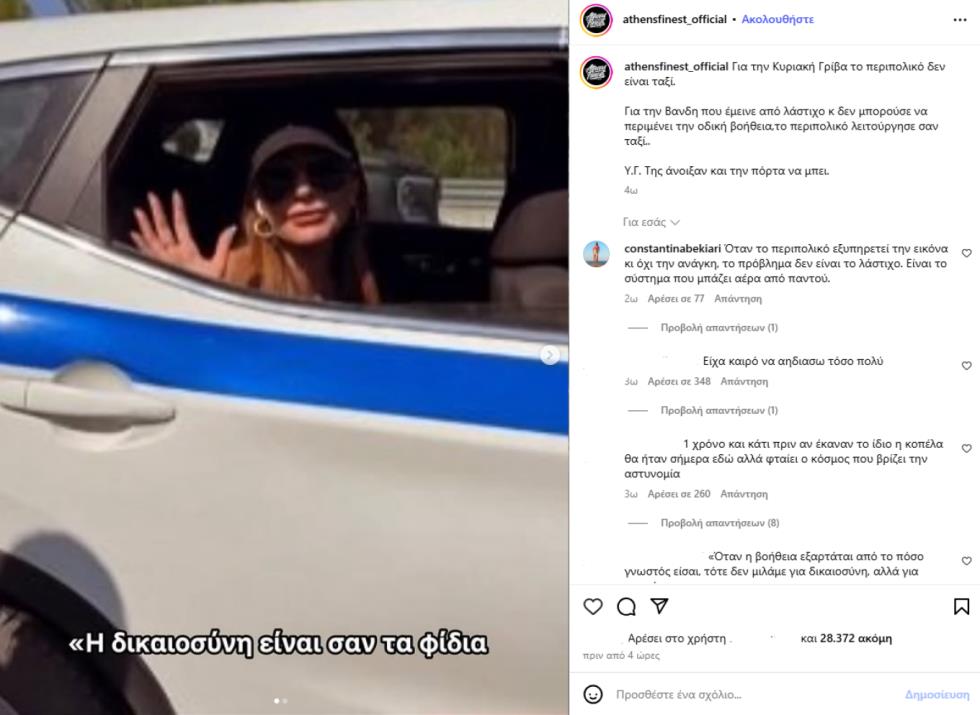Like the post with the heart icon
Viewport: 980px width, 715px height.
[592, 606]
